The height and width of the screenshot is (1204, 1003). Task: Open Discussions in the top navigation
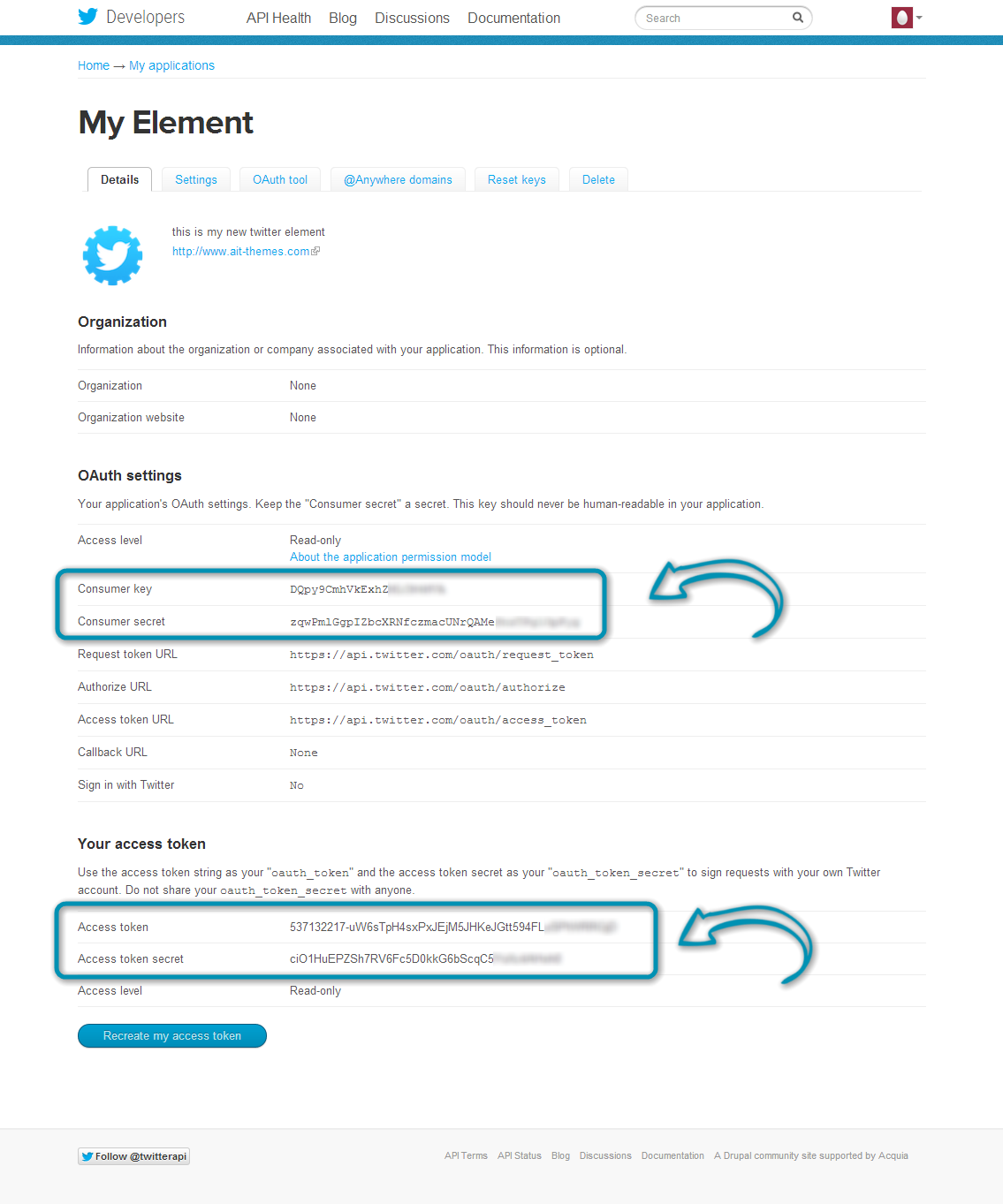pos(412,18)
